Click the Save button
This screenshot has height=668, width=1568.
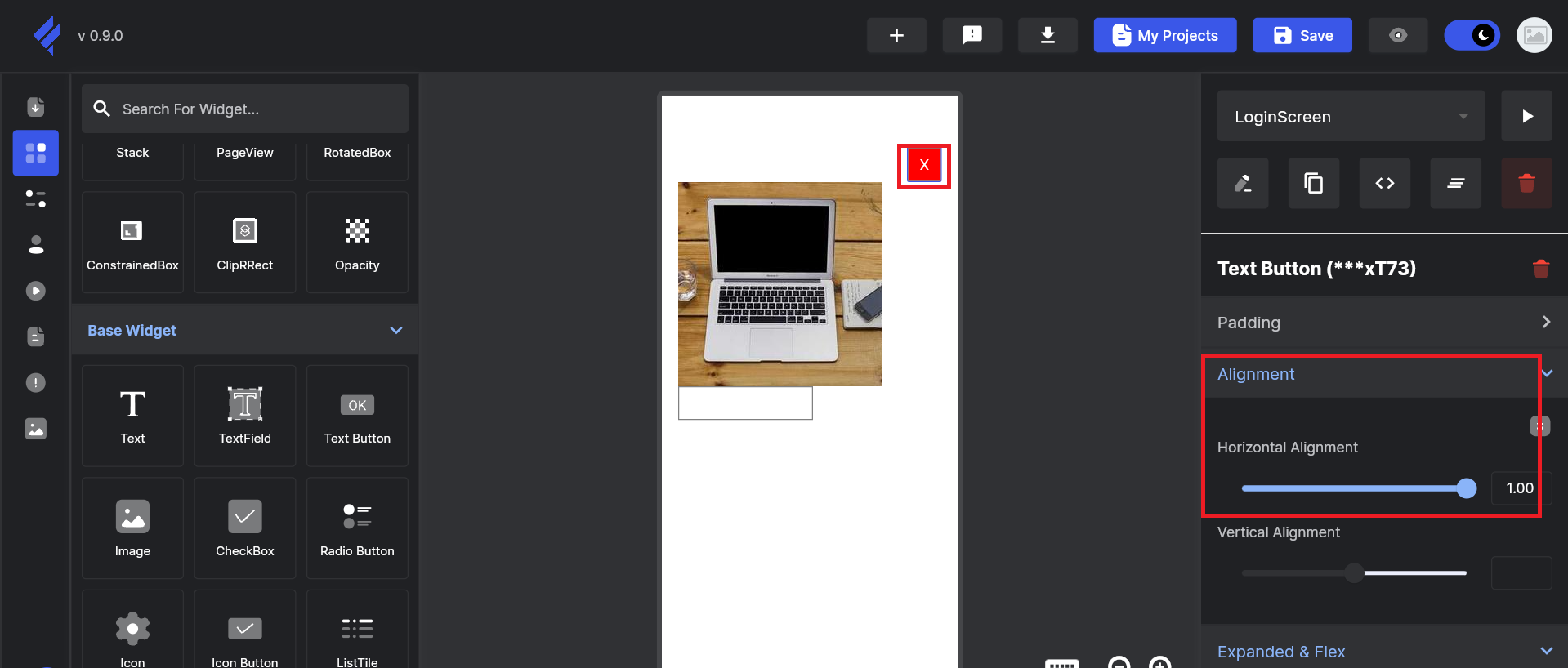click(x=1302, y=35)
